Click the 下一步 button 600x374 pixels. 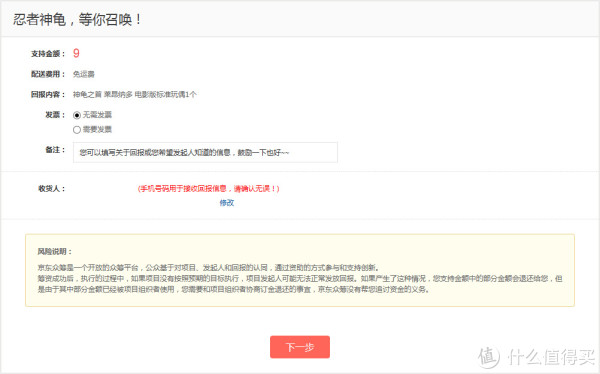click(300, 347)
